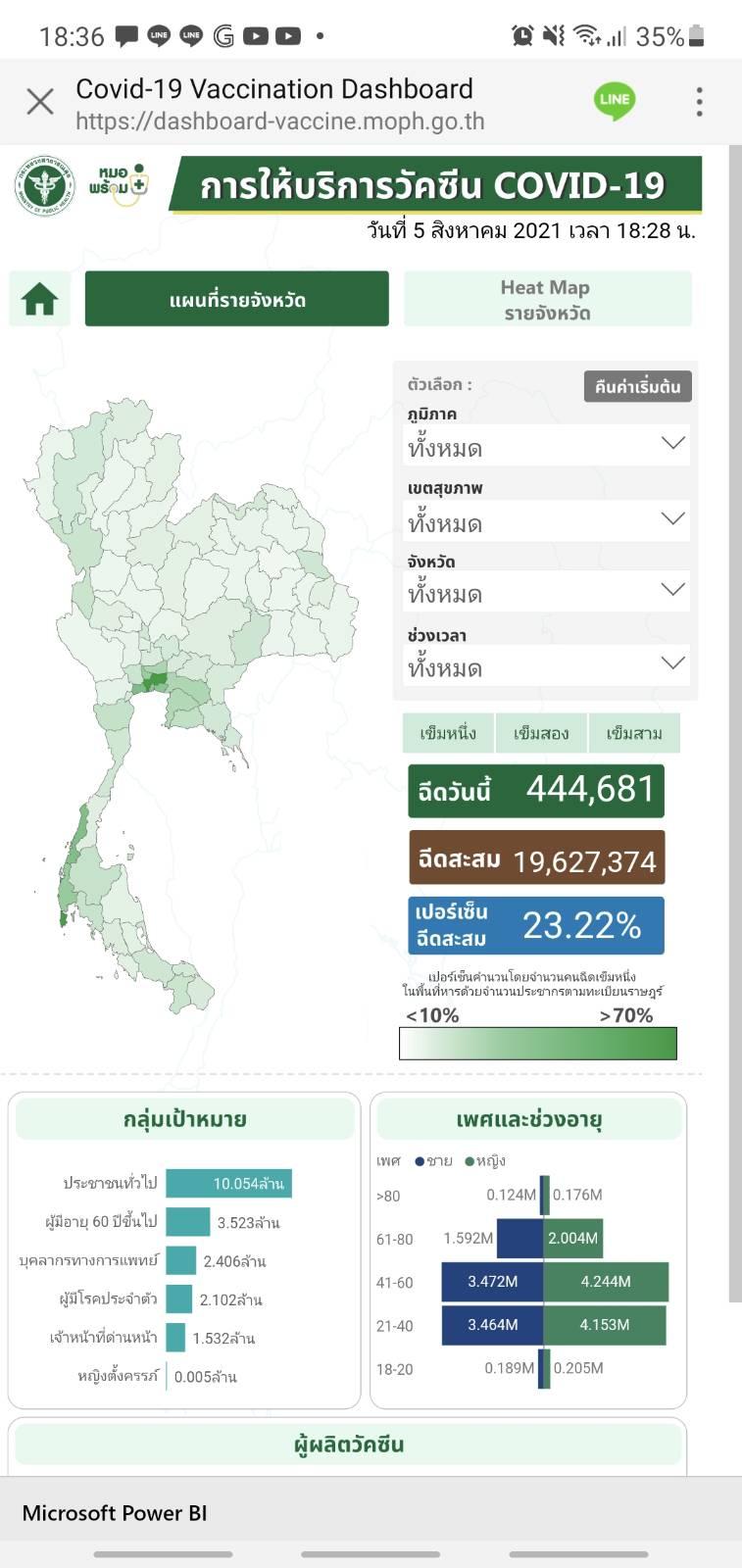Image resolution: width=742 pixels, height=1568 pixels.
Task: Click the green percentage gradient legend bar
Action: pyautogui.click(x=538, y=1044)
